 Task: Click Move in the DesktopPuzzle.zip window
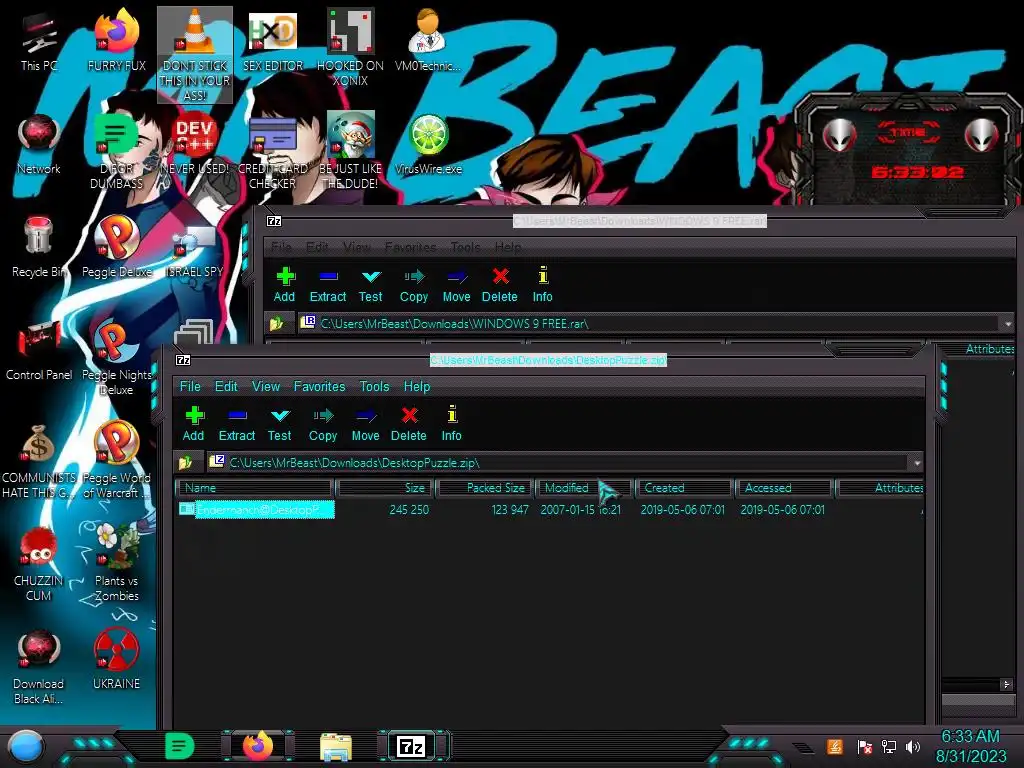[366, 423]
